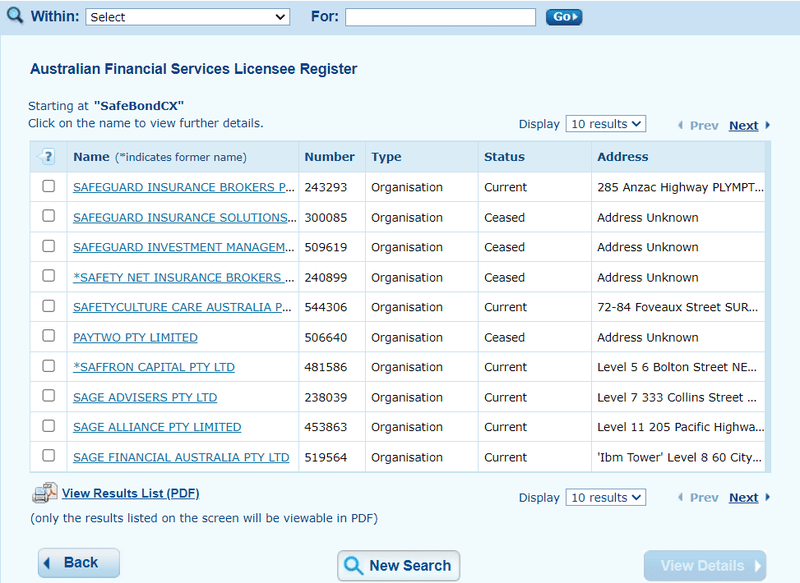The image size is (800, 583).
Task: Open the bottom Display 10 results dropdown
Action: 606,497
